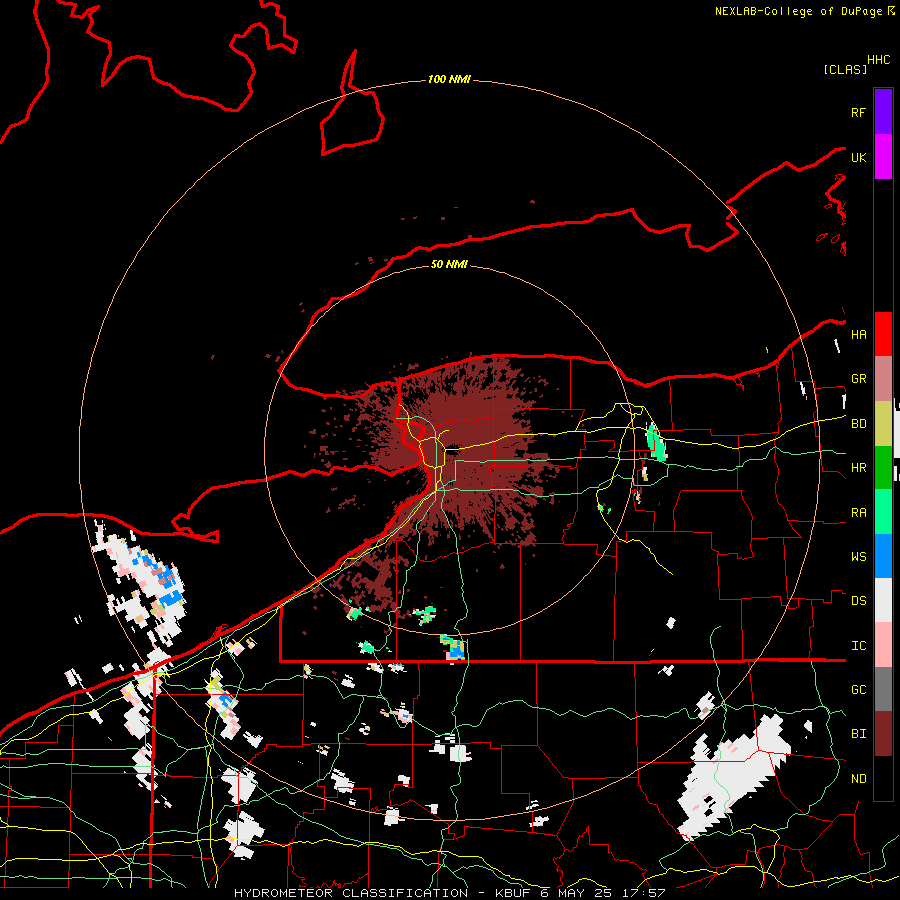
Task: Click the '[CLAS]' units label
Action: click(x=845, y=69)
